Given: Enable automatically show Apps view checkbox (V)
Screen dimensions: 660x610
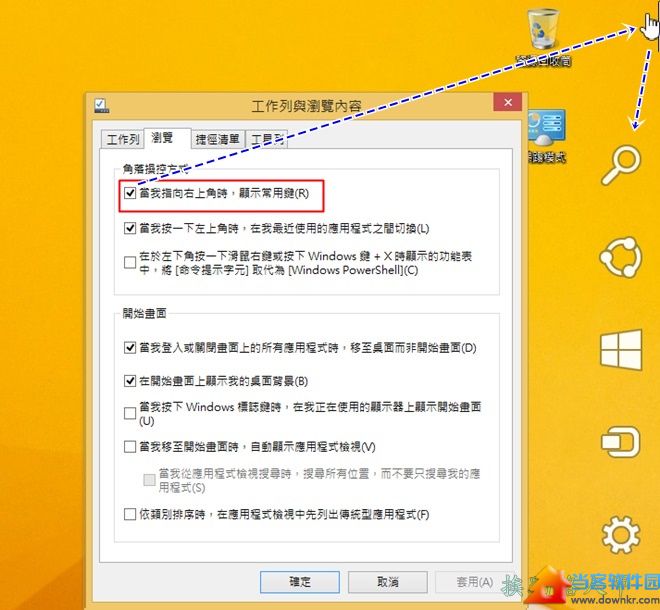Looking at the screenshot, I should pyautogui.click(x=130, y=447).
